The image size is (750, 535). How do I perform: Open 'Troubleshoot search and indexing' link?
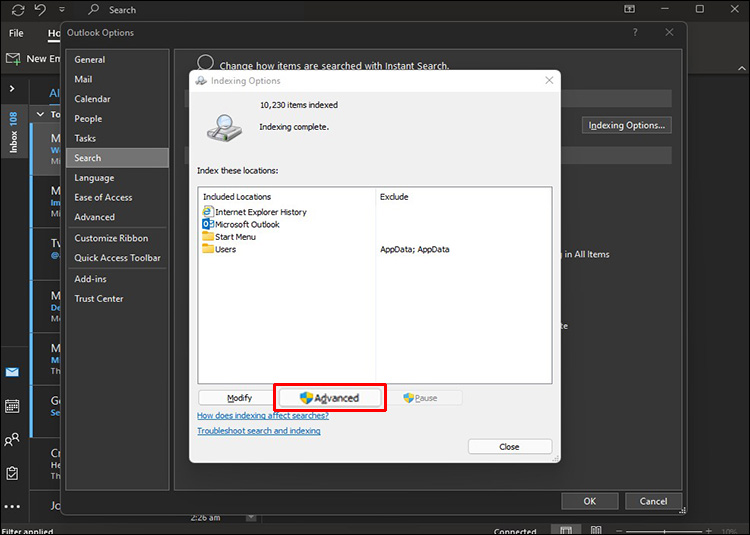[259, 431]
